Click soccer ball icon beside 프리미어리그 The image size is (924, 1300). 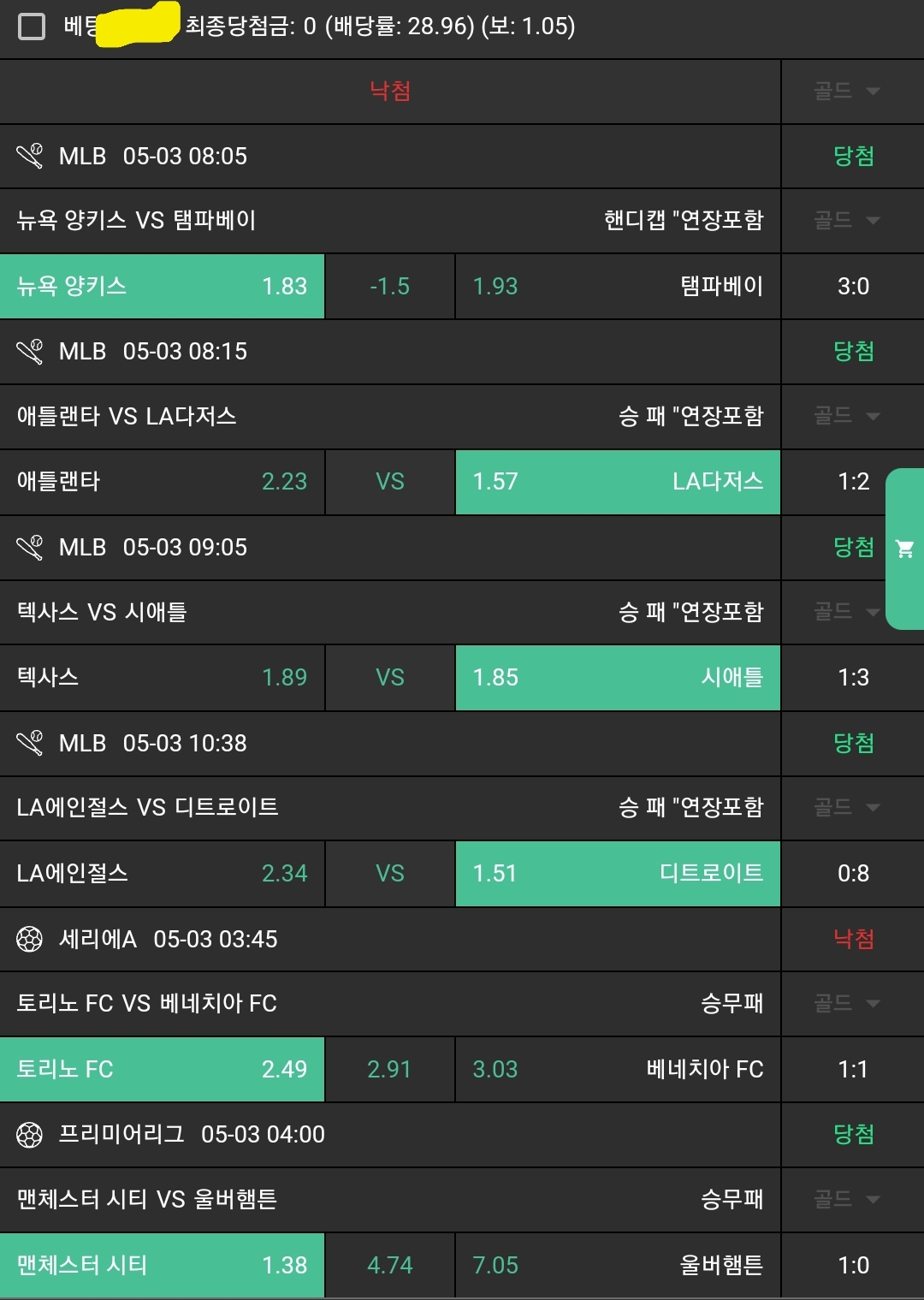(x=30, y=1135)
